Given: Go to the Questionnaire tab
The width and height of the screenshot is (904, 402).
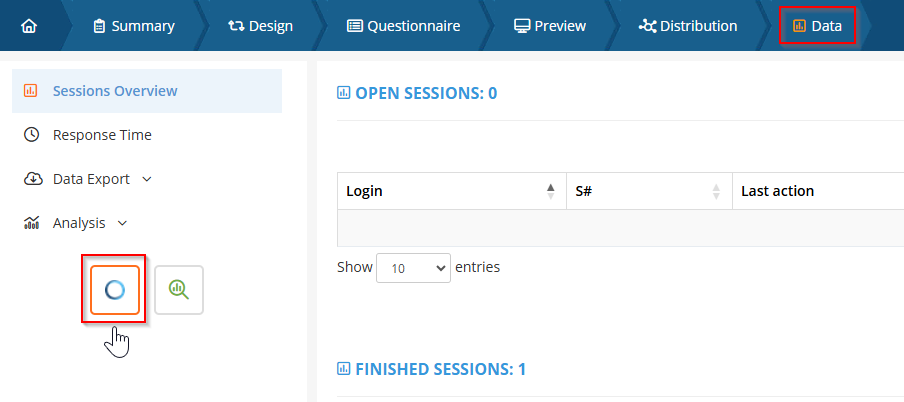Looking at the screenshot, I should [x=403, y=25].
